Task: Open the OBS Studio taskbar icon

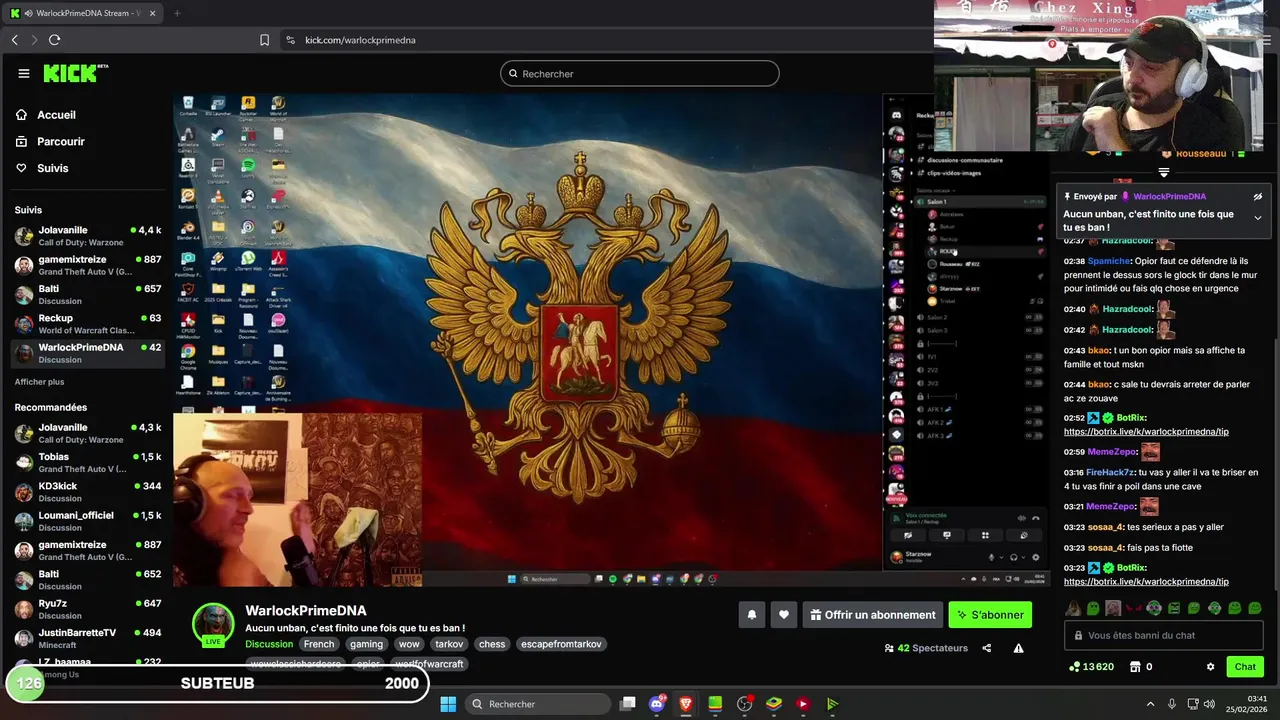Action: tap(744, 704)
